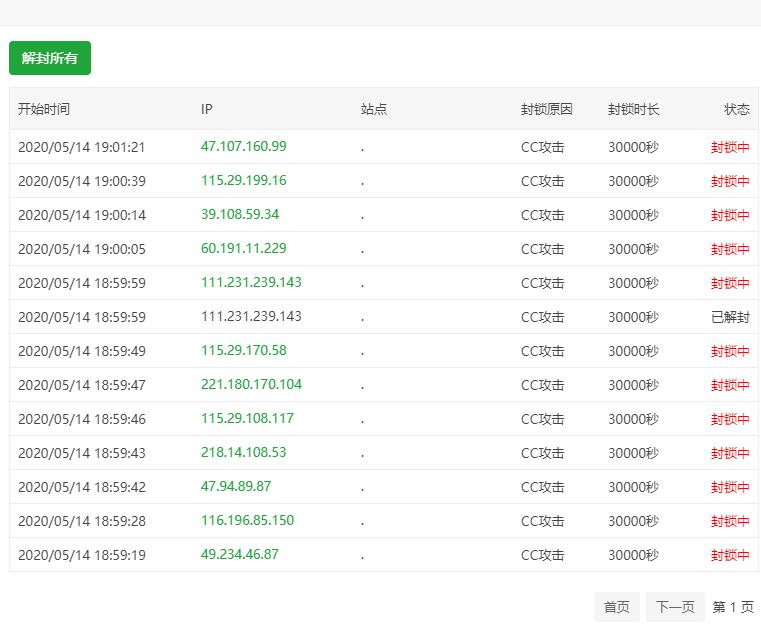Click 封锁中 in 115.29.170.58 row

click(x=730, y=351)
